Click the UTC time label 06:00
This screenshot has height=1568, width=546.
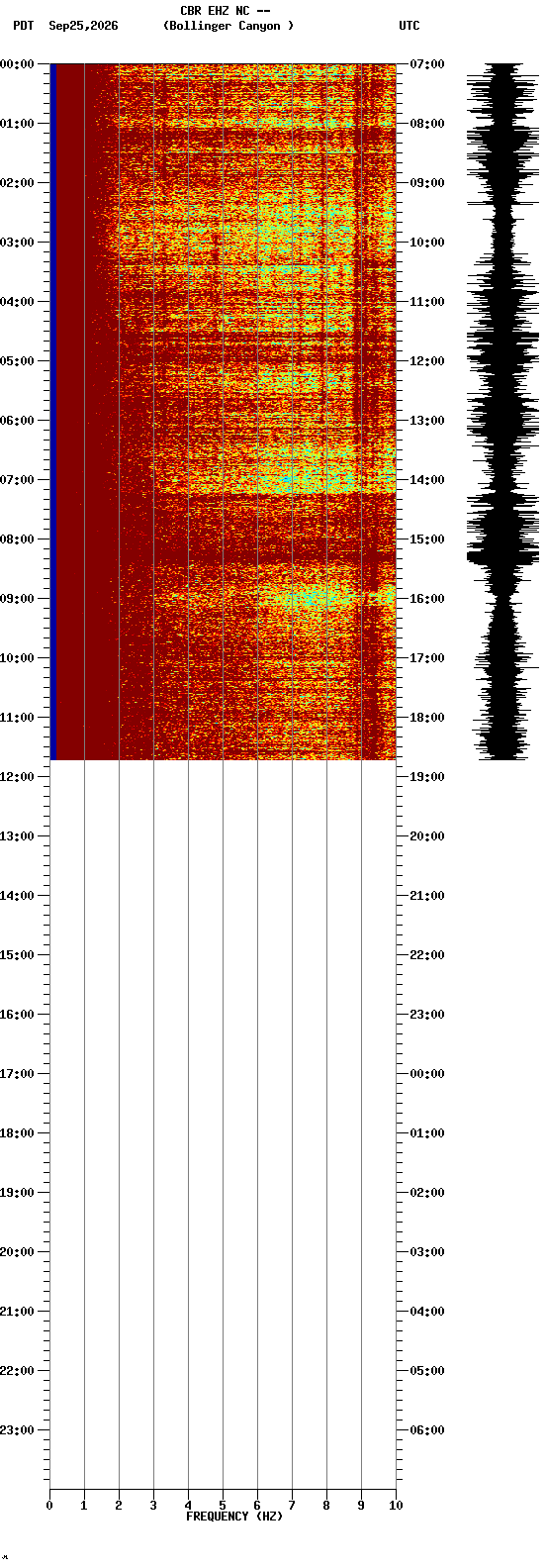coord(427,1430)
